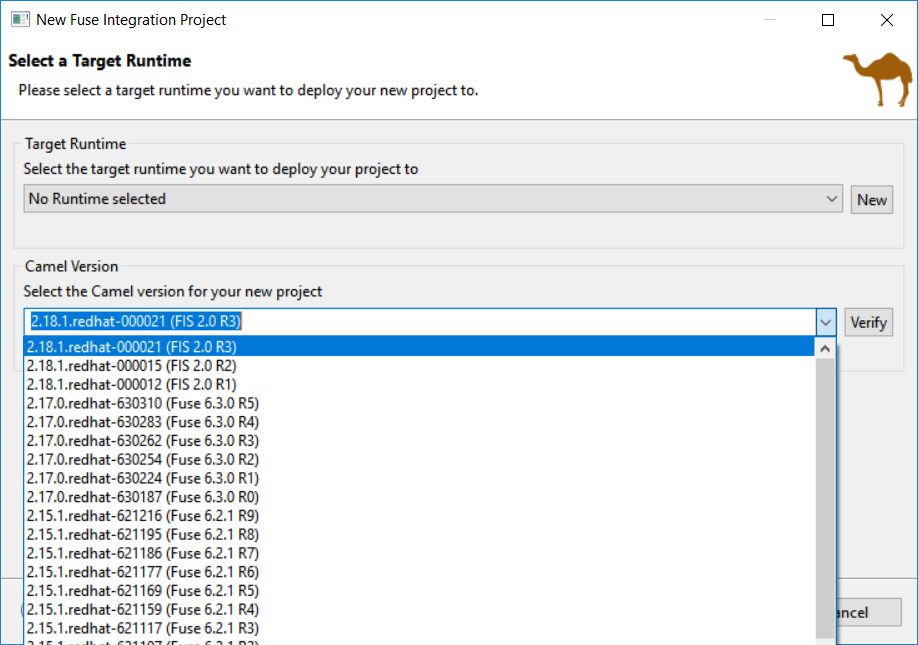This screenshot has height=645, width=918.
Task: Select 2.18.1.redhat-000015 (FIS 2.0 R2) option
Action: point(132,366)
